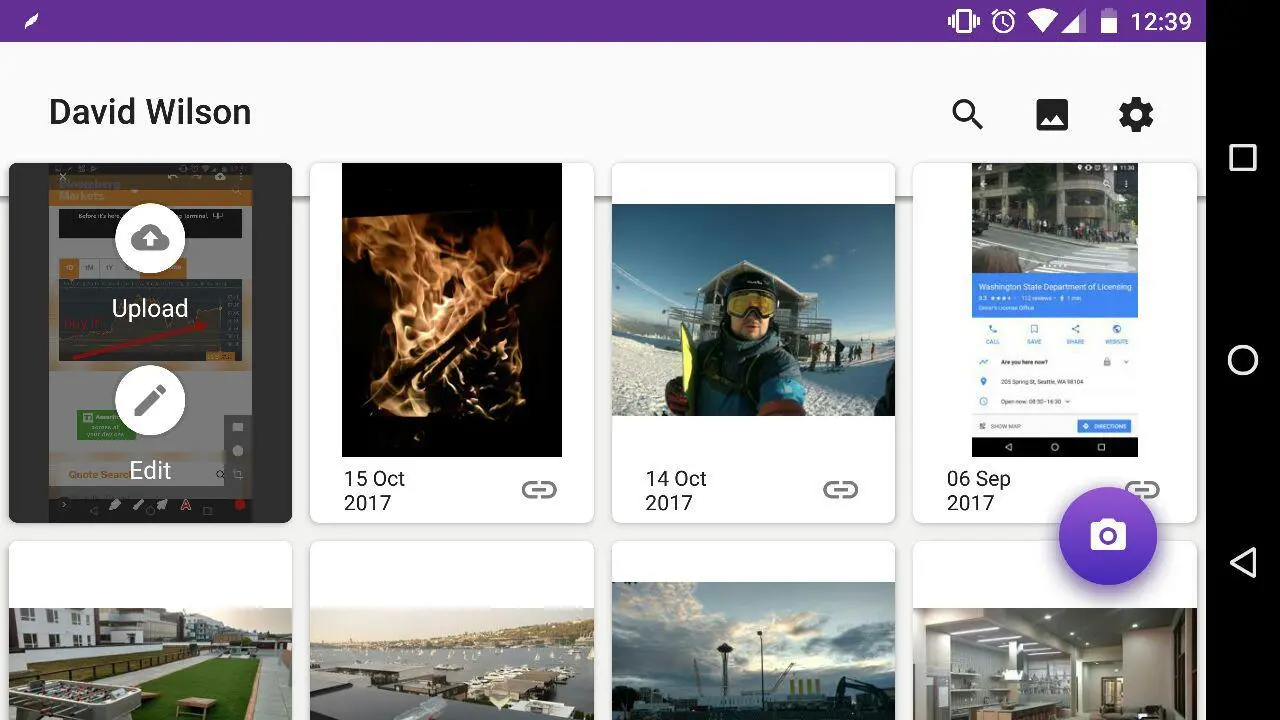Click the 14 Oct 2017 date
This screenshot has width=1280, height=720.
point(676,491)
